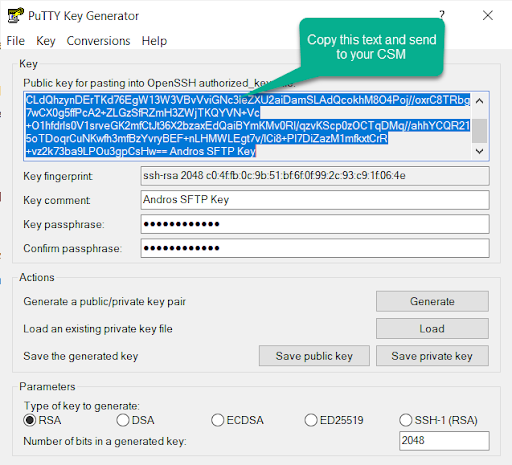The height and width of the screenshot is (465, 512).
Task: Click 'Save the generated key' text
Action: [x=81, y=356]
